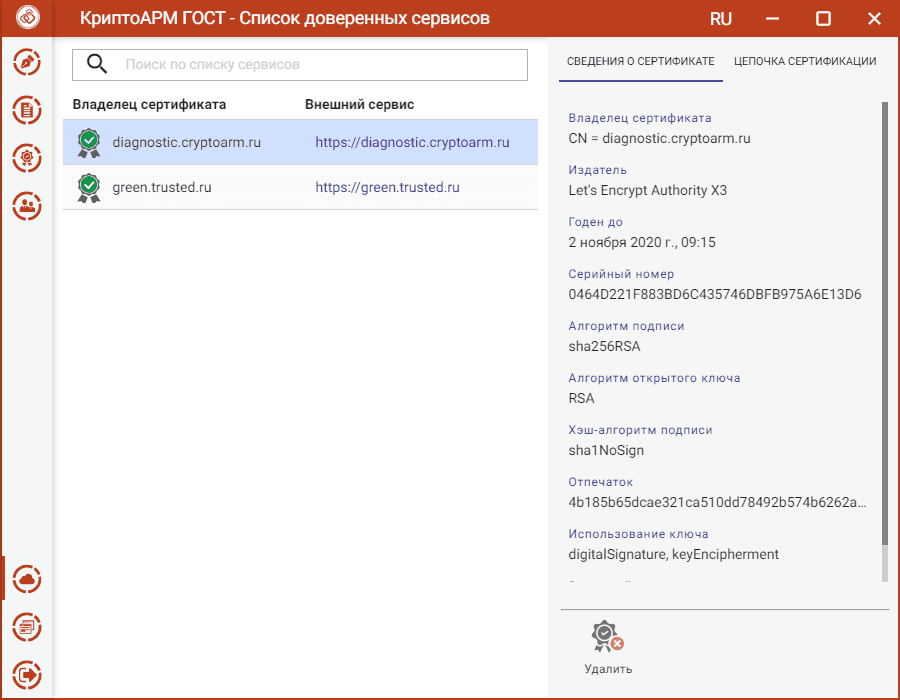Open the documents icon in sidebar

point(27,110)
